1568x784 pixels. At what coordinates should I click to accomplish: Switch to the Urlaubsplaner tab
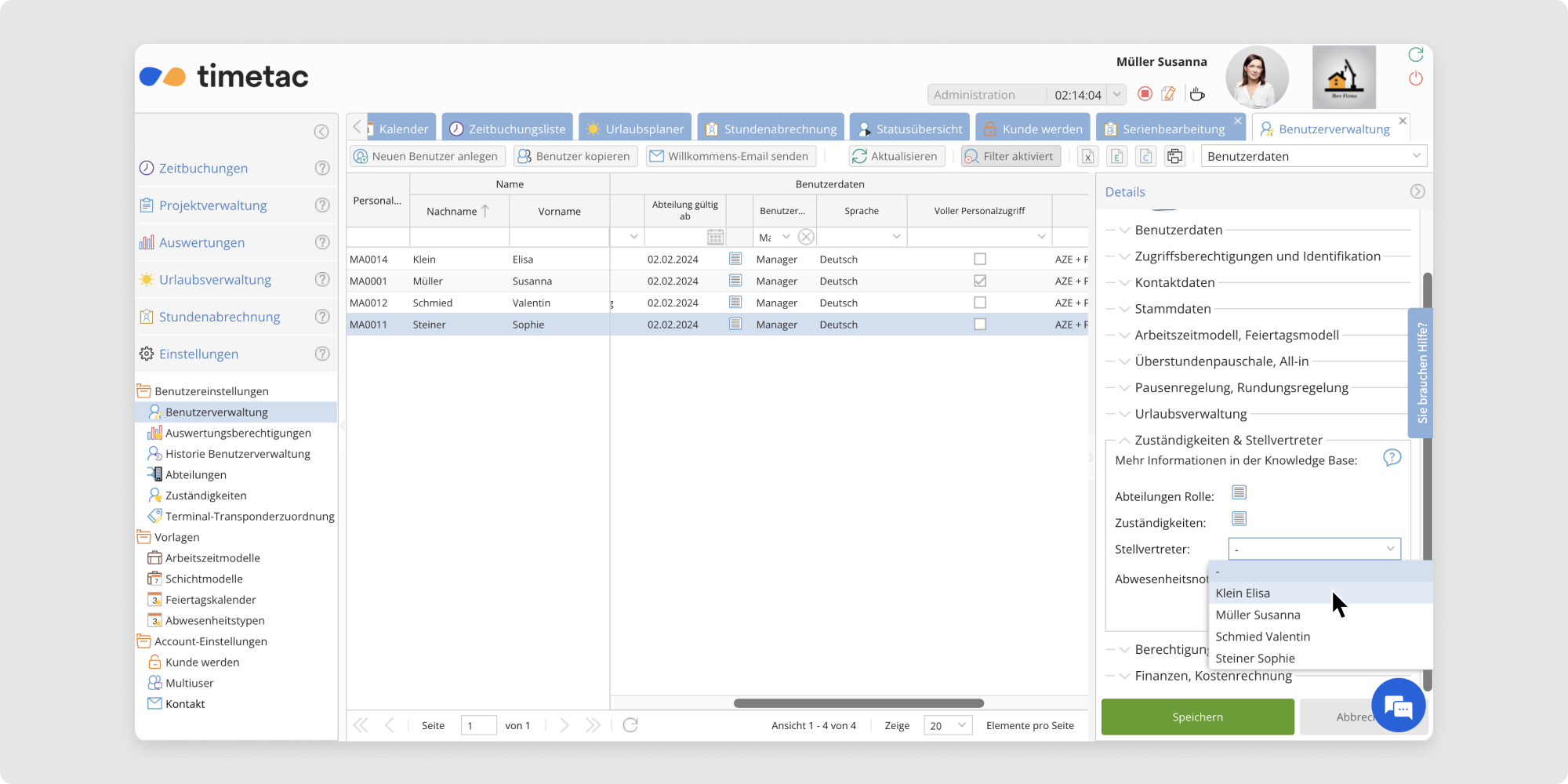tap(635, 129)
